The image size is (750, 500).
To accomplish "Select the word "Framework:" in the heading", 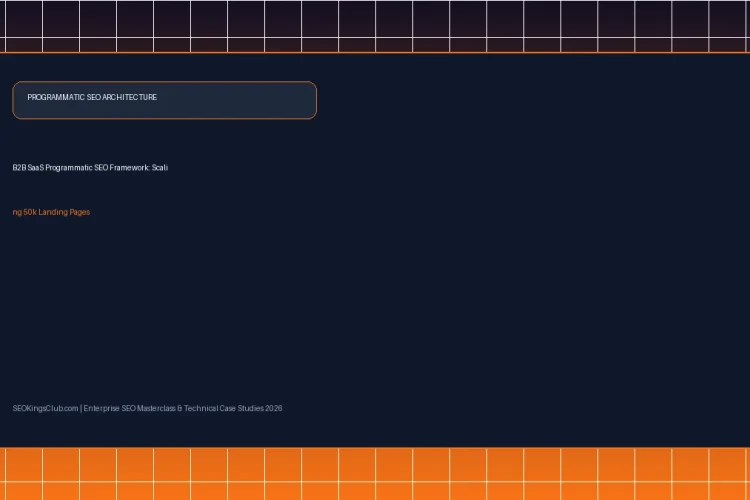I will pyautogui.click(x=130, y=167).
